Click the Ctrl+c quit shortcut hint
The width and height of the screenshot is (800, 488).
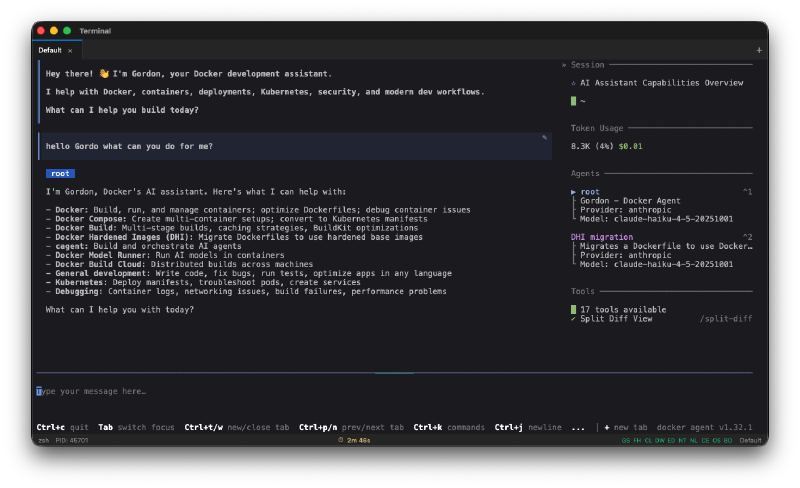[62, 427]
